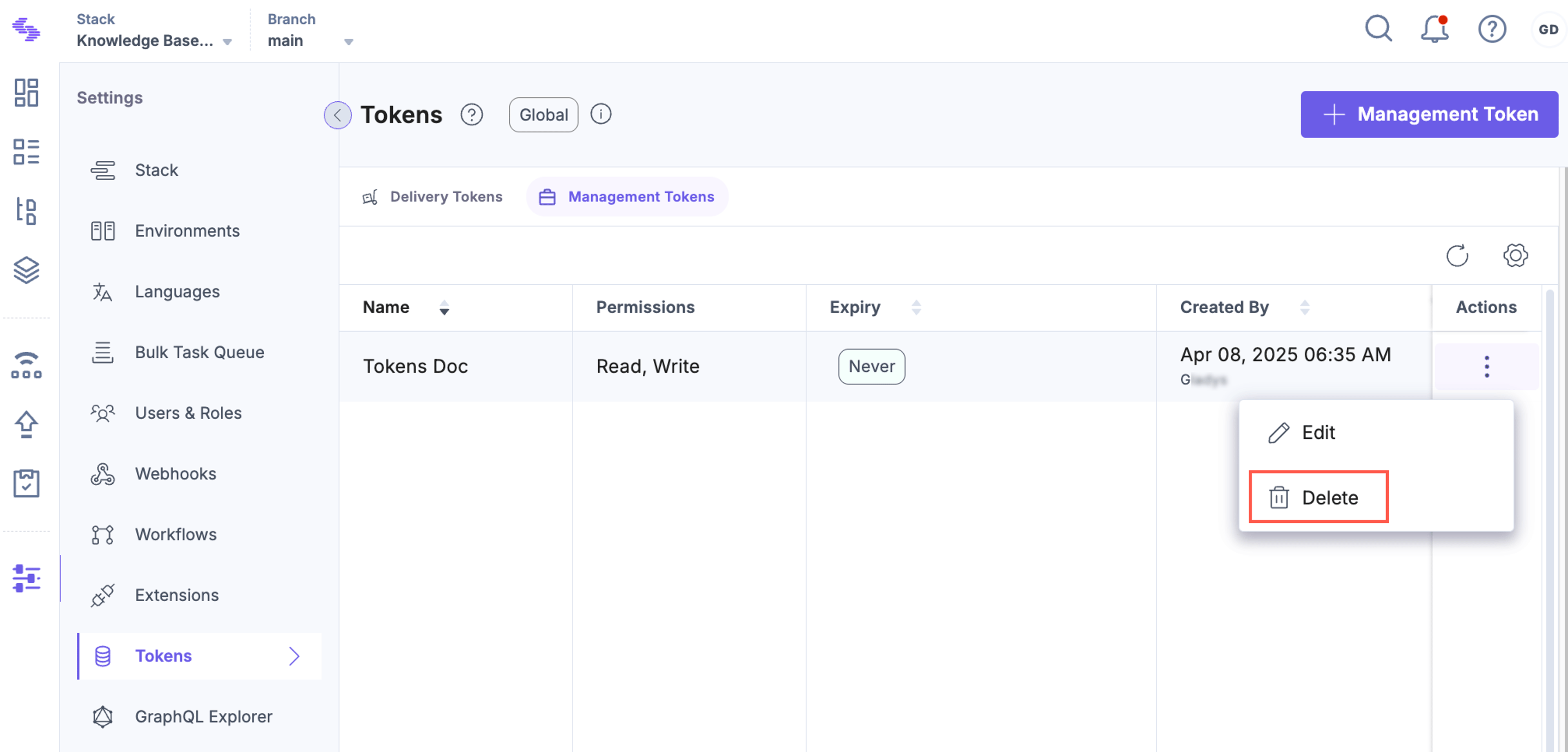Open the Assets layers icon in left rail

(x=26, y=270)
